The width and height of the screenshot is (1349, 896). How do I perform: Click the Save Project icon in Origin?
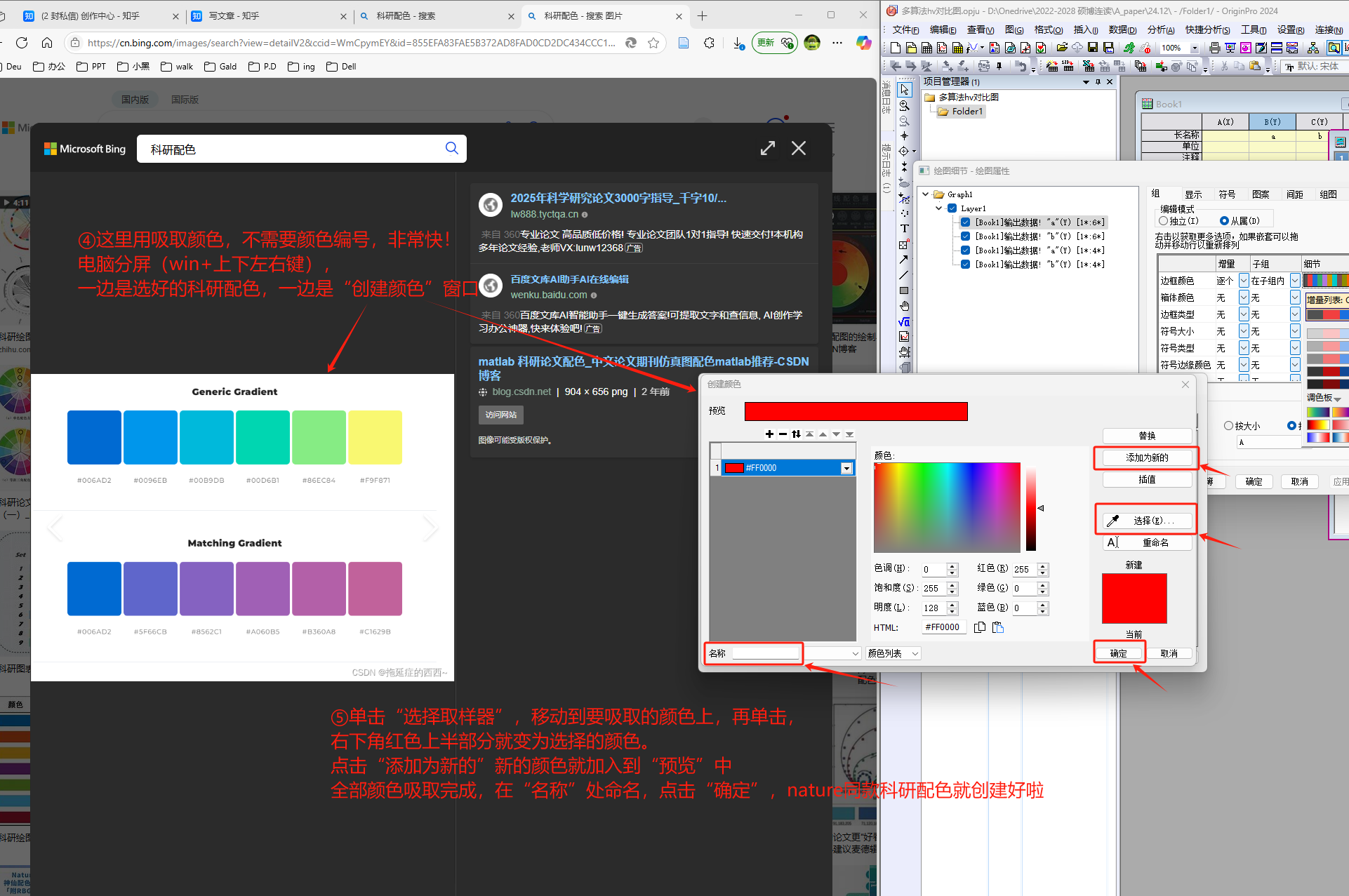tap(1094, 47)
